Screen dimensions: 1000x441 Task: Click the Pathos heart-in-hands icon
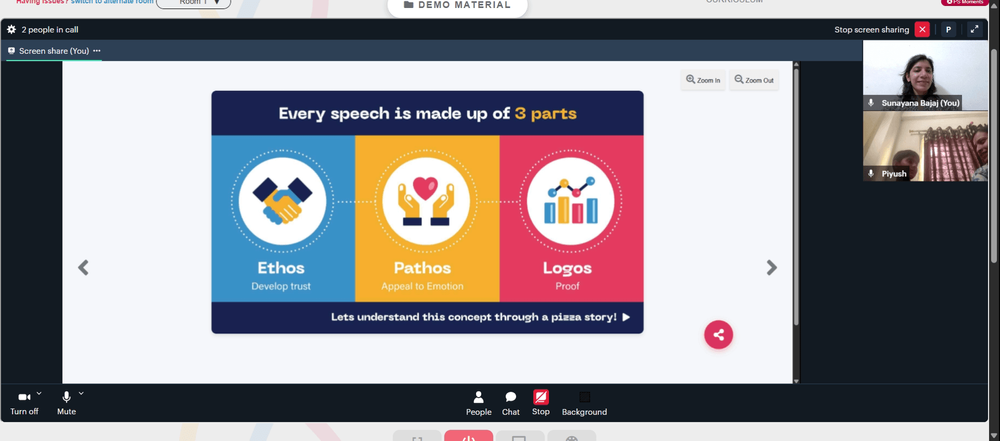pyautogui.click(x=426, y=202)
